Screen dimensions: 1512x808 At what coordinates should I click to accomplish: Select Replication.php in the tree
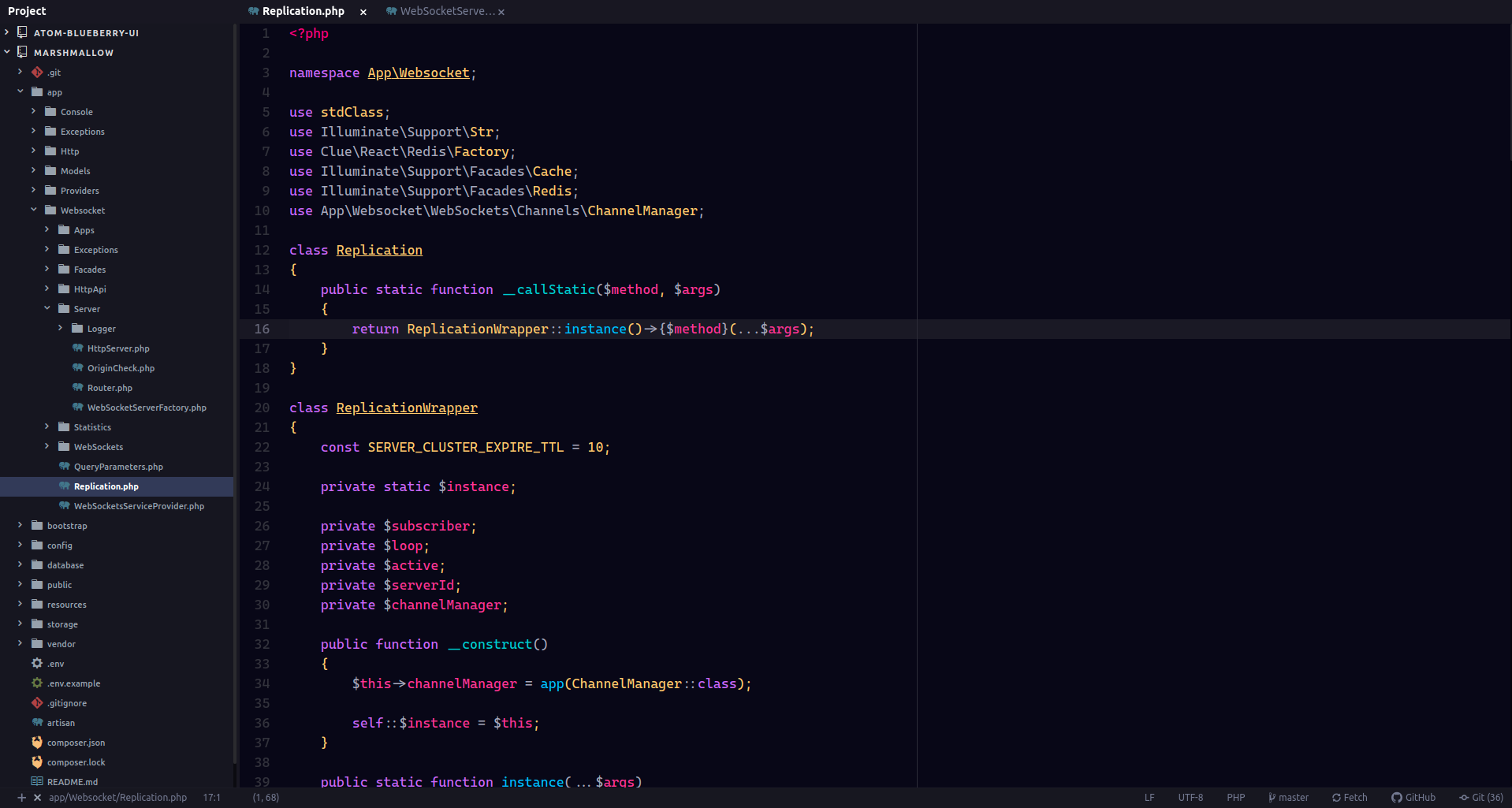coord(117,486)
